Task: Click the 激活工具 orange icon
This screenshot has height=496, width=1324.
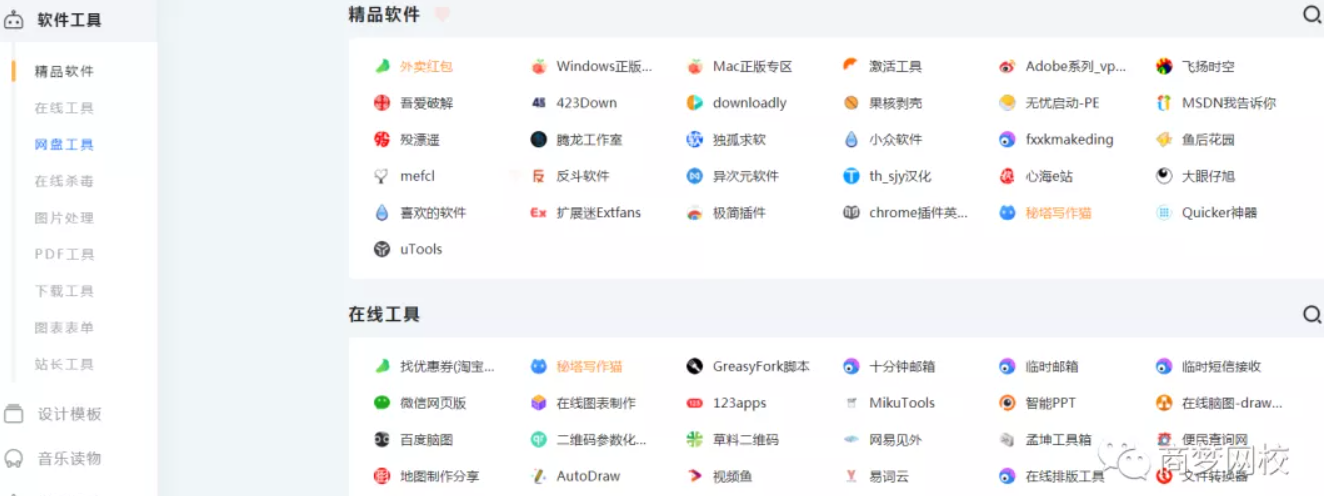Action: click(851, 66)
